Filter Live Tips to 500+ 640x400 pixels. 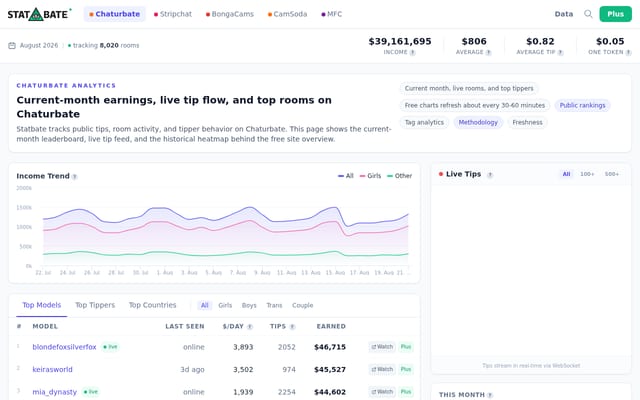611,174
